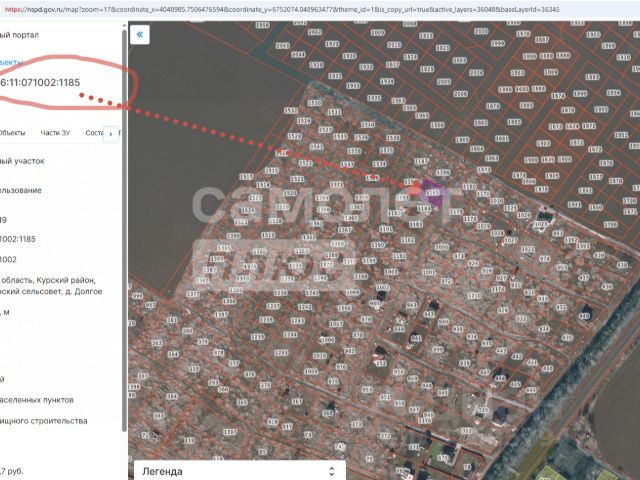Screen dimensions: 640x480
Task: Select the "4002:1185" cadastral number row
Action: [18, 239]
